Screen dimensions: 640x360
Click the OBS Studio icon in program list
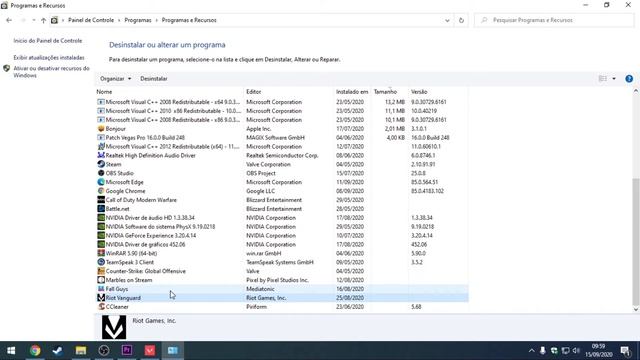[x=101, y=173]
